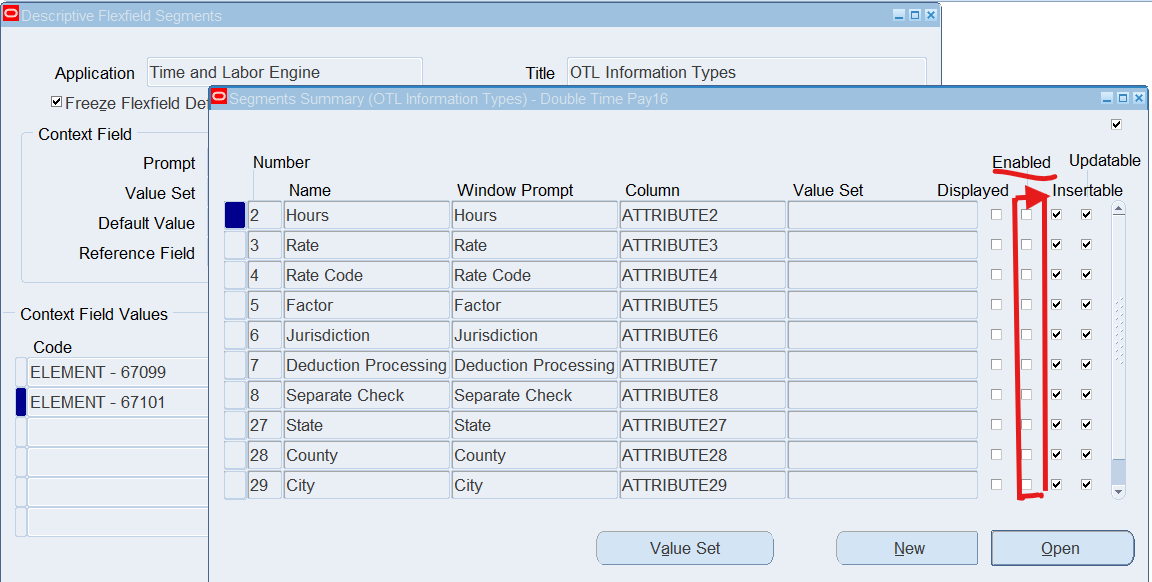This screenshot has height=582, width=1152.
Task: Click the Oracle icon of Descriptive Flexfield Segments window
Action: tap(11, 15)
